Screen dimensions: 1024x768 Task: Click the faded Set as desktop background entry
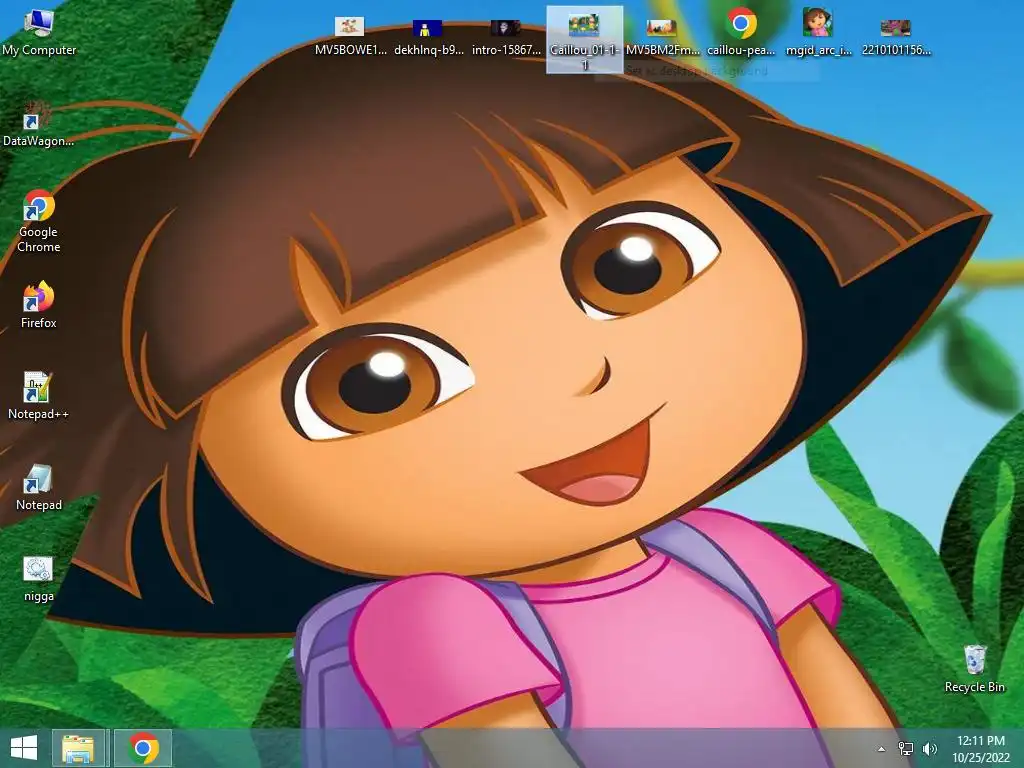point(696,71)
